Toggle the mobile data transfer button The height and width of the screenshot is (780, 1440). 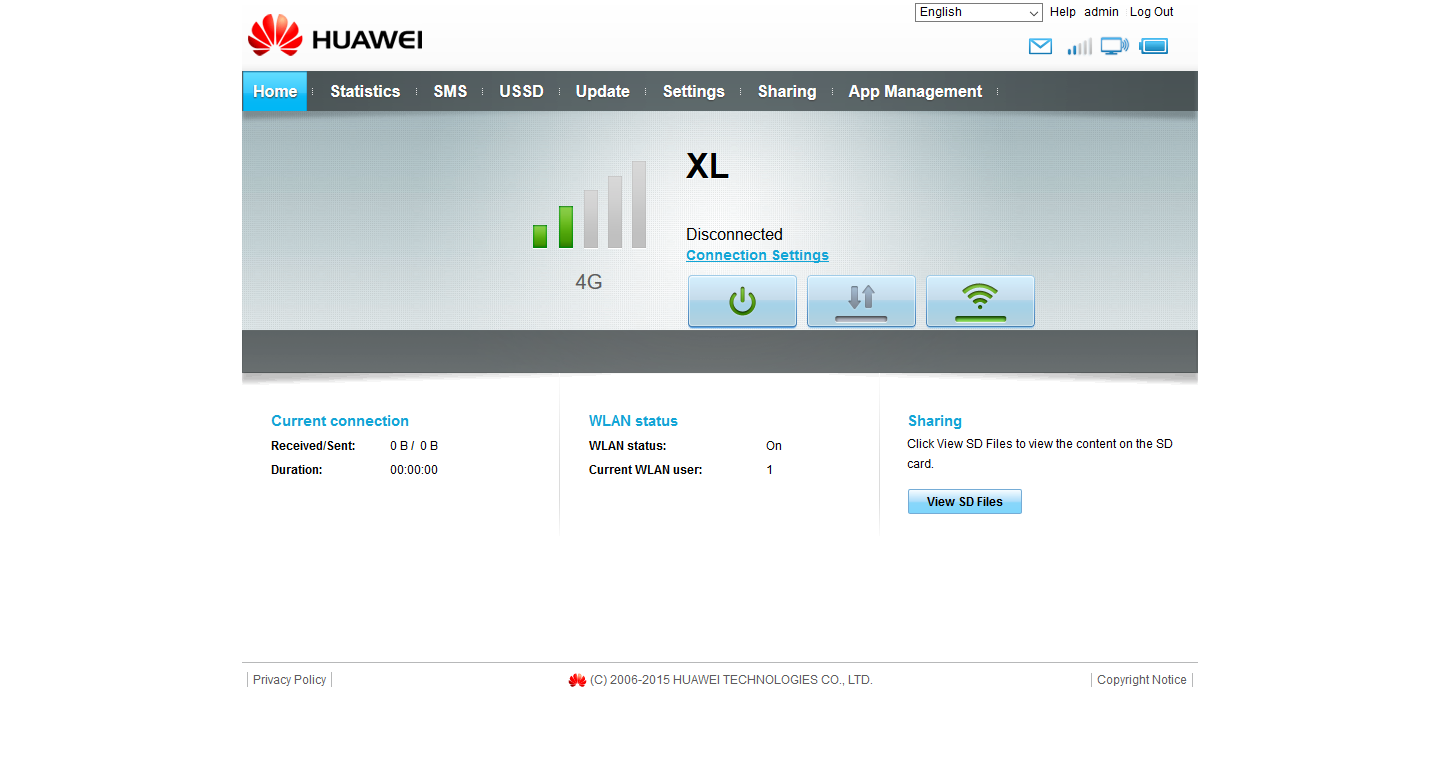[x=861, y=301]
